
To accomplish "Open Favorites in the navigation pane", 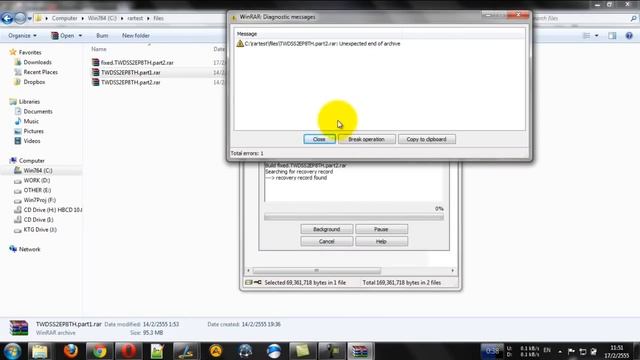I will (30, 52).
